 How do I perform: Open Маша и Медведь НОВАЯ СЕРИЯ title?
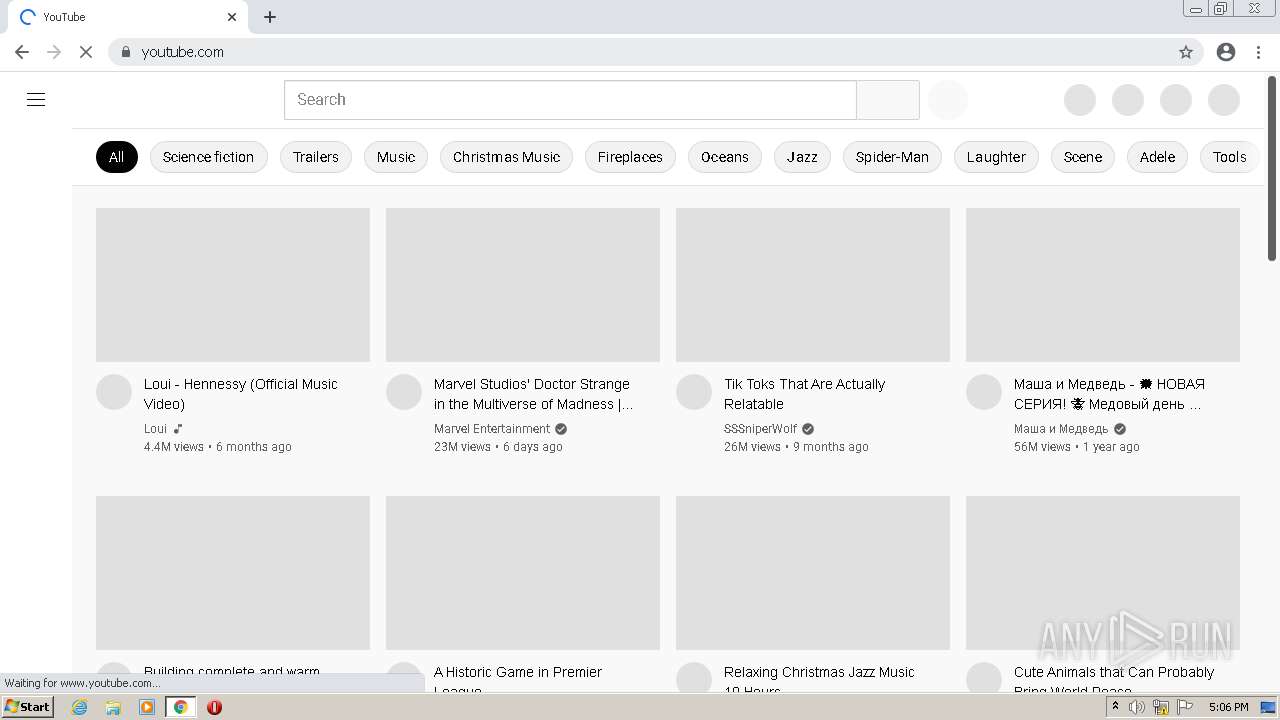pos(1109,394)
